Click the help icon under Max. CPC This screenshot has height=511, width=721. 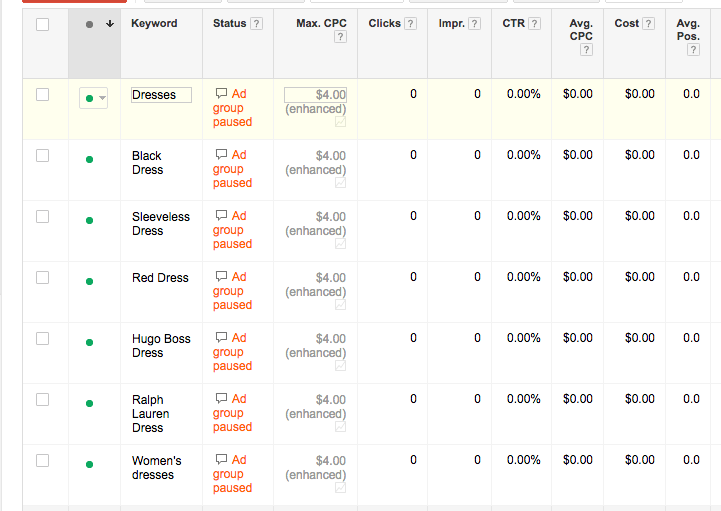coord(341,37)
